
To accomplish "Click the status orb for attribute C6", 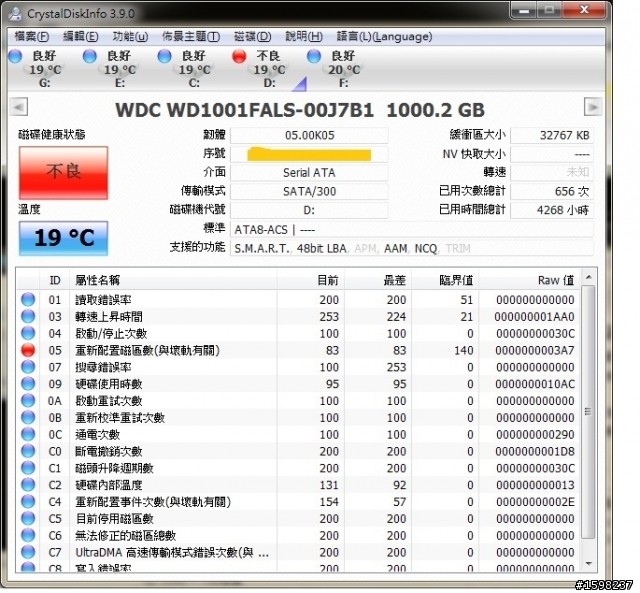I will (28, 535).
